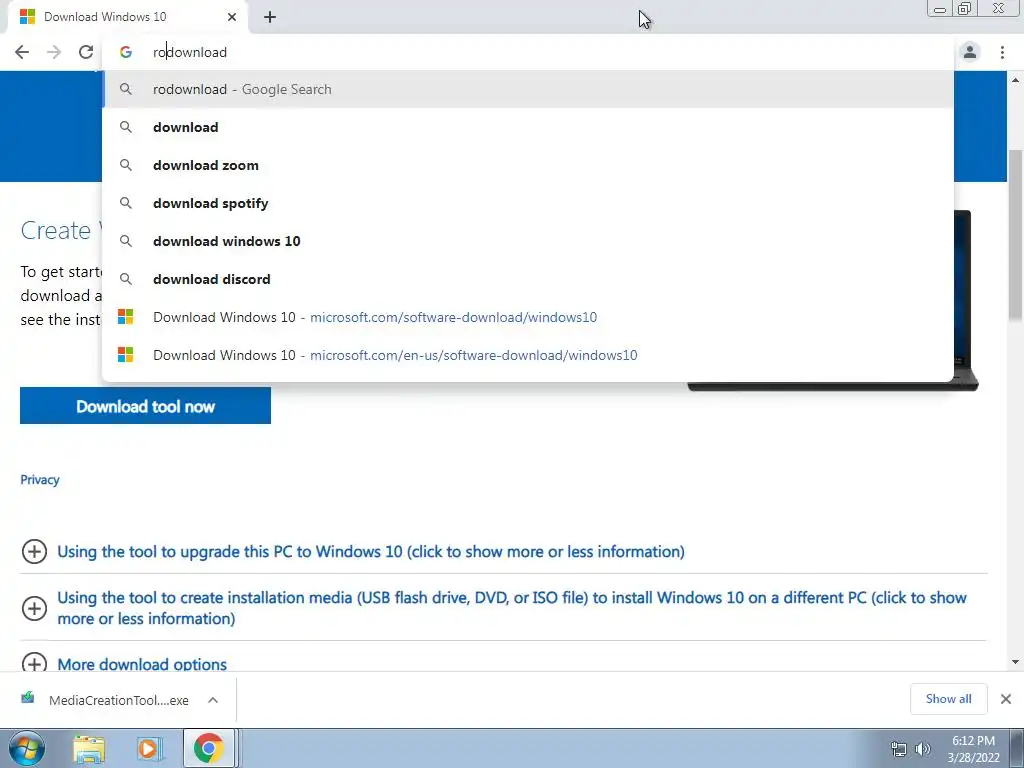1024x768 pixels.
Task: Click the page scrollbar up arrow
Action: click(1015, 80)
